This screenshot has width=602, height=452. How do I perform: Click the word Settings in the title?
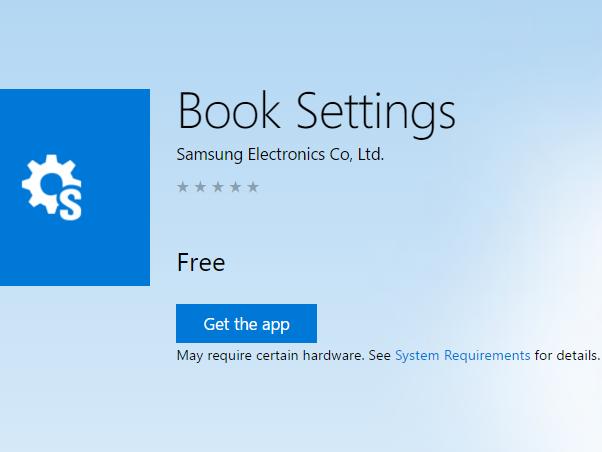click(x=376, y=113)
